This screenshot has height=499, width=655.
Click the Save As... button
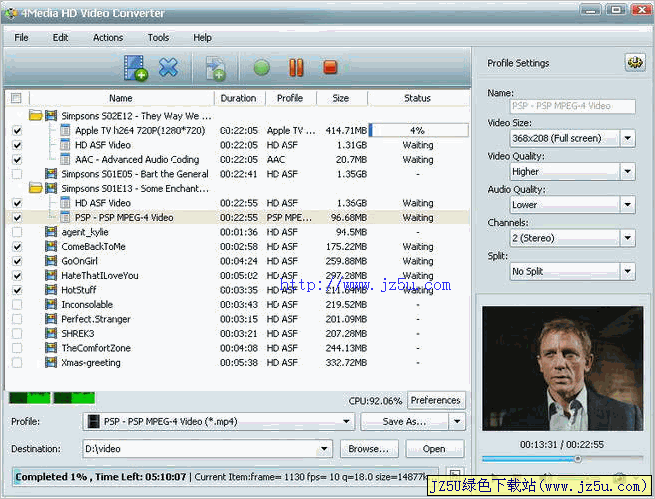coord(404,421)
